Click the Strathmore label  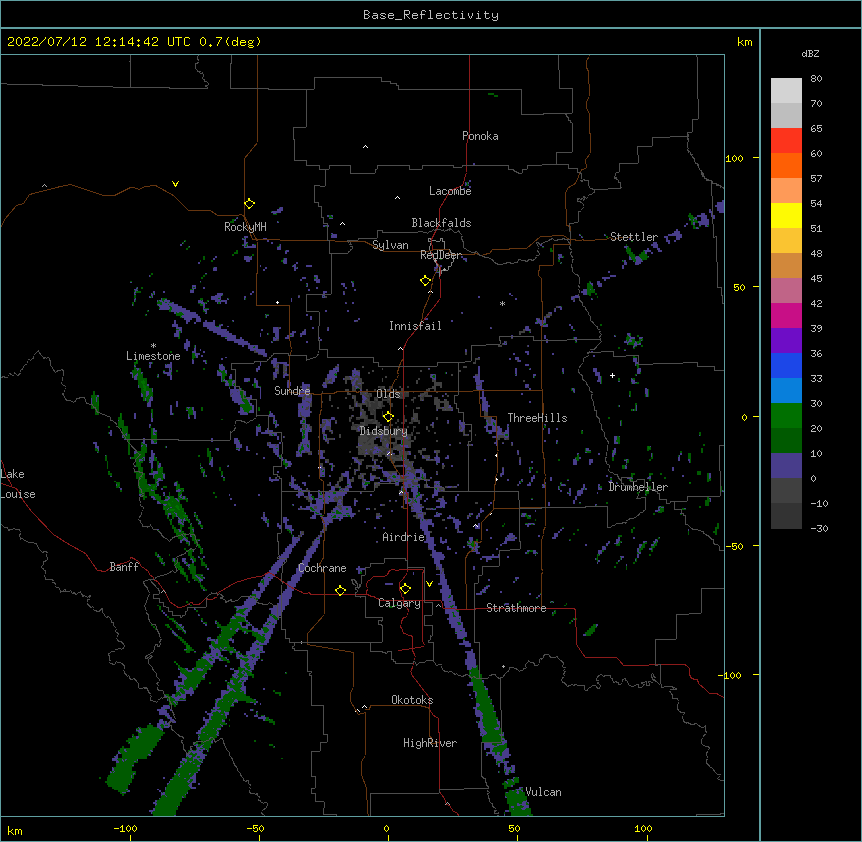point(516,608)
